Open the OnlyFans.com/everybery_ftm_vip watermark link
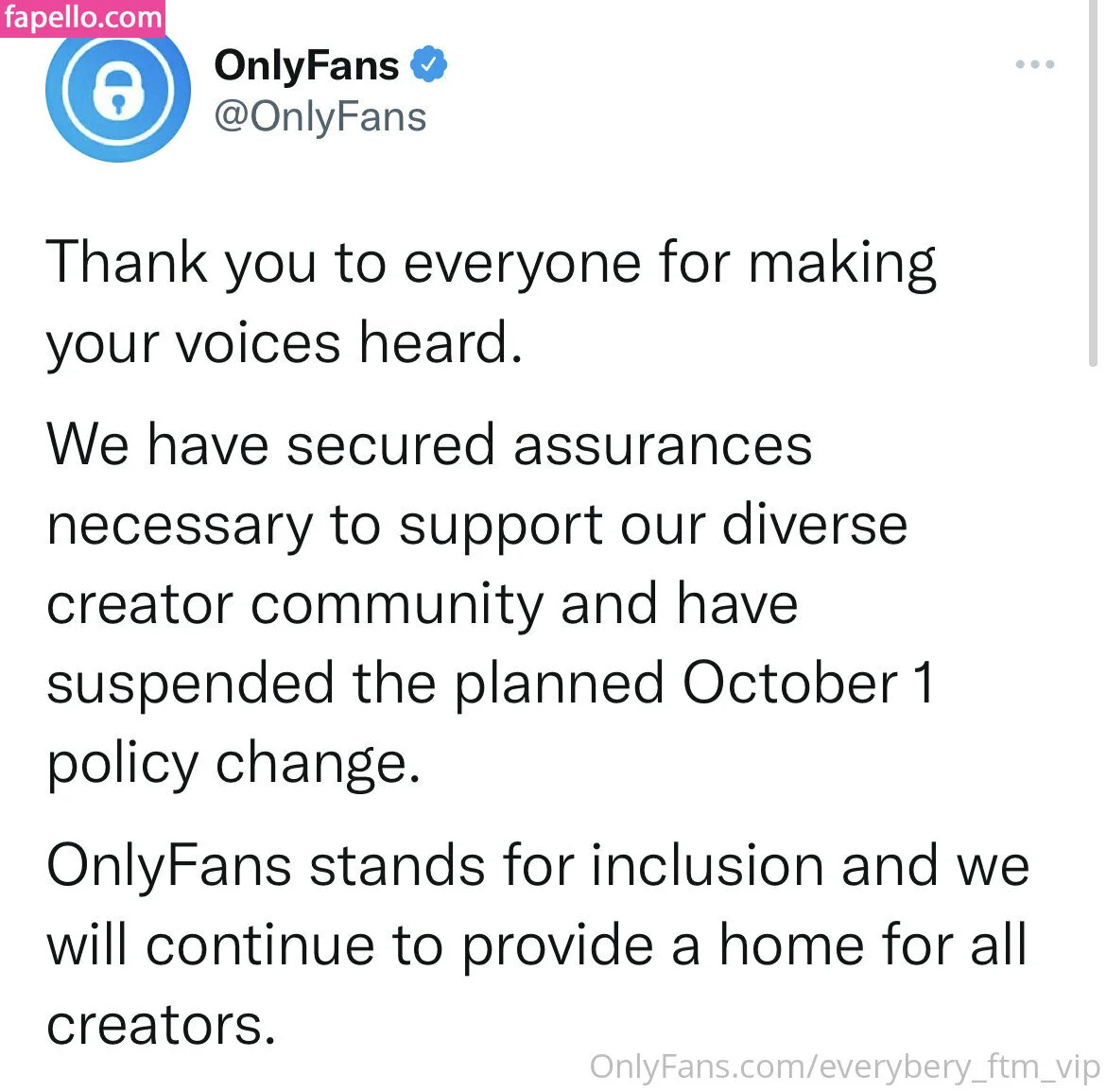Image resolution: width=1106 pixels, height=1092 pixels. [844, 1066]
